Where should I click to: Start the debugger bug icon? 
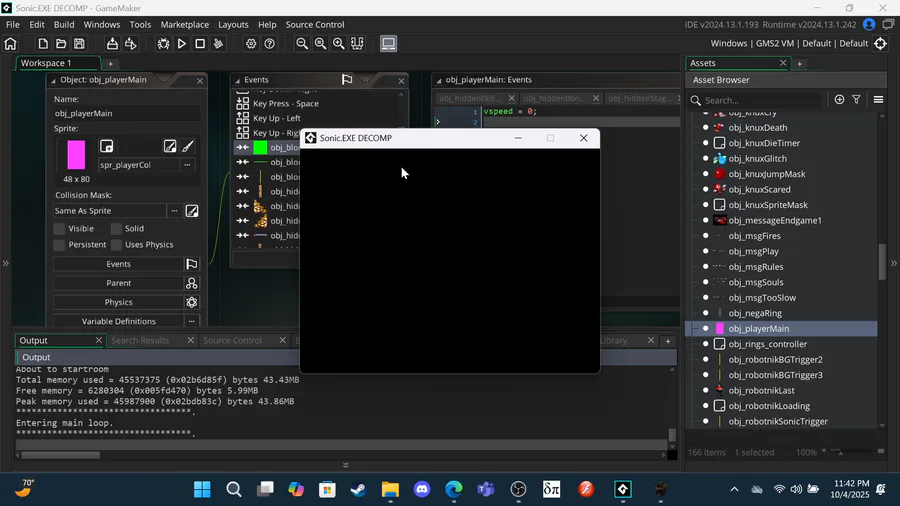click(164, 44)
